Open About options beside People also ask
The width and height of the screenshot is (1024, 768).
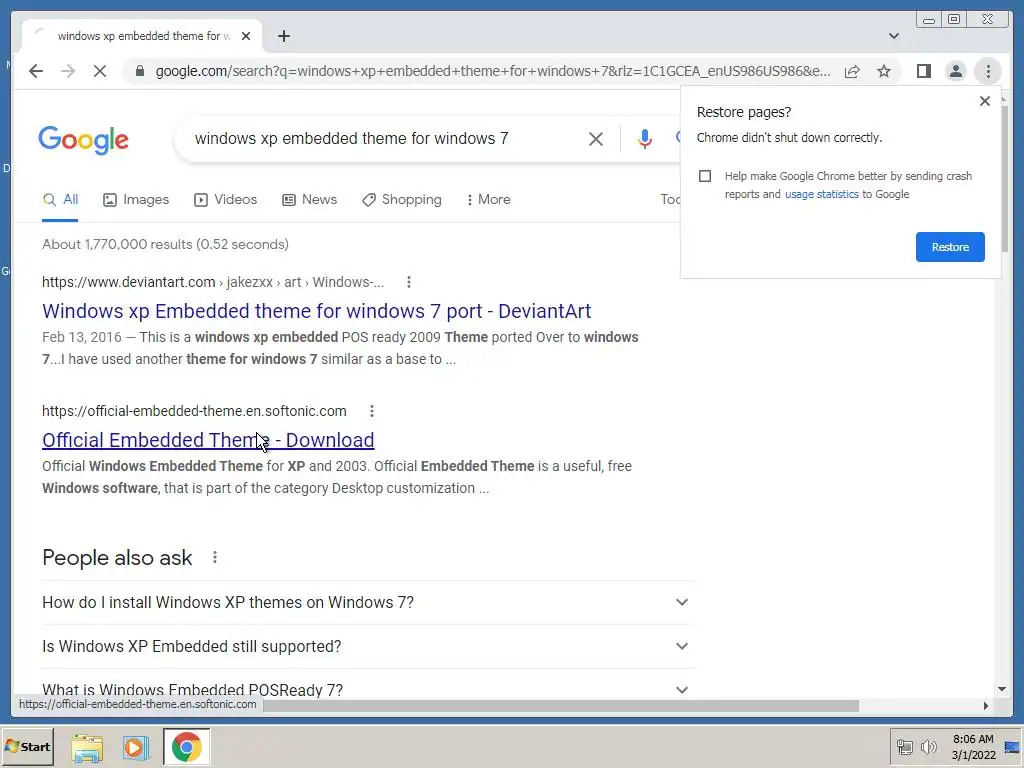(x=215, y=558)
